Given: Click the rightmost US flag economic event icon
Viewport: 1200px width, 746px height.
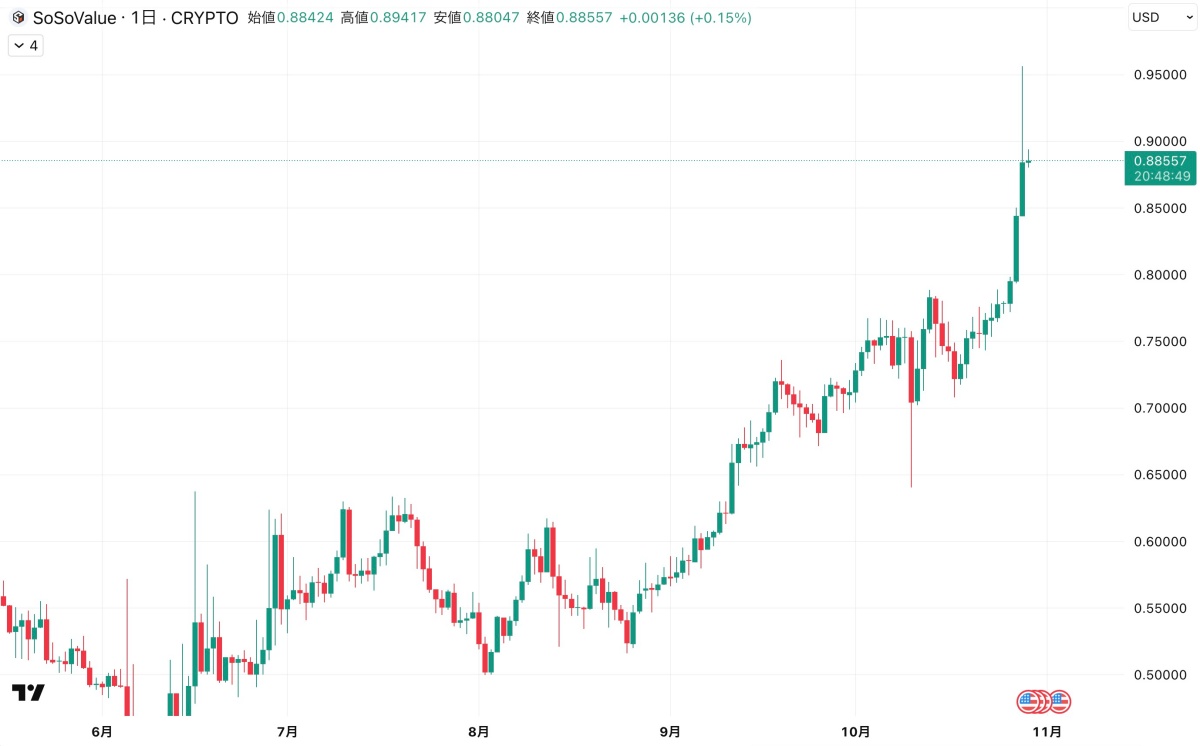Looking at the screenshot, I should [x=1060, y=701].
